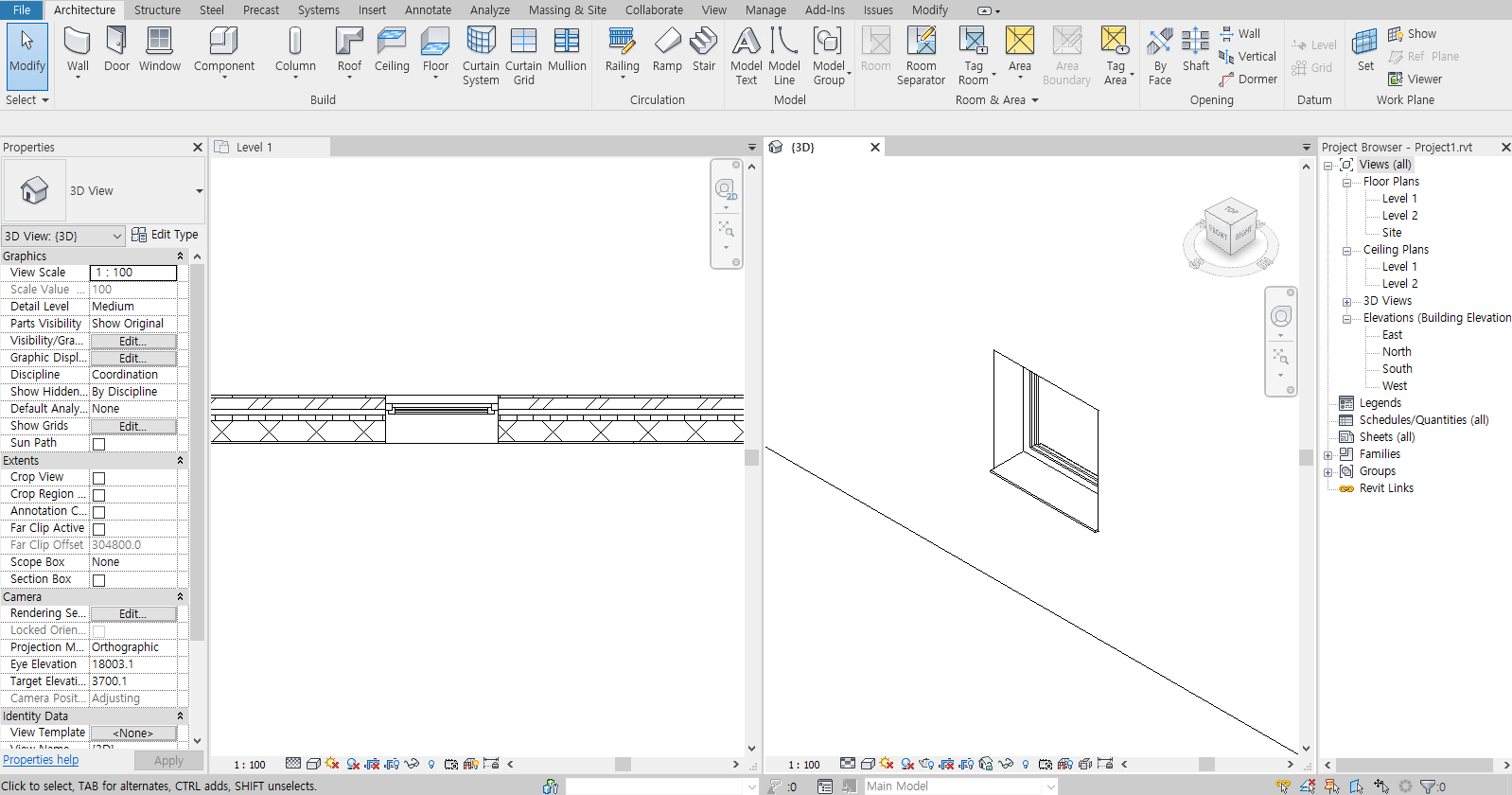Open the Massing & Site tab
The height and width of the screenshot is (795, 1512).
pos(568,9)
